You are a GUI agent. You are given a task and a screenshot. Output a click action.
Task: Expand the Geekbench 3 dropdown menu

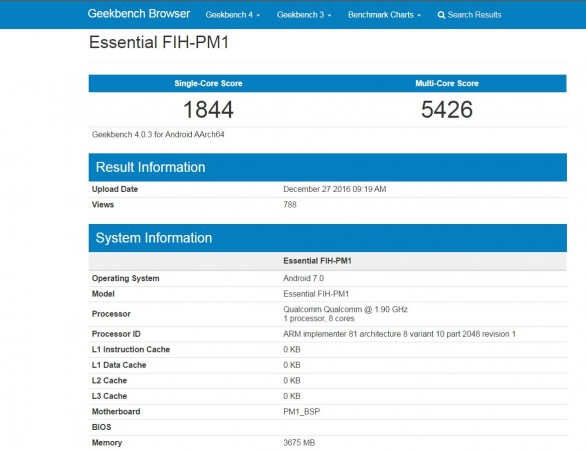(x=304, y=15)
